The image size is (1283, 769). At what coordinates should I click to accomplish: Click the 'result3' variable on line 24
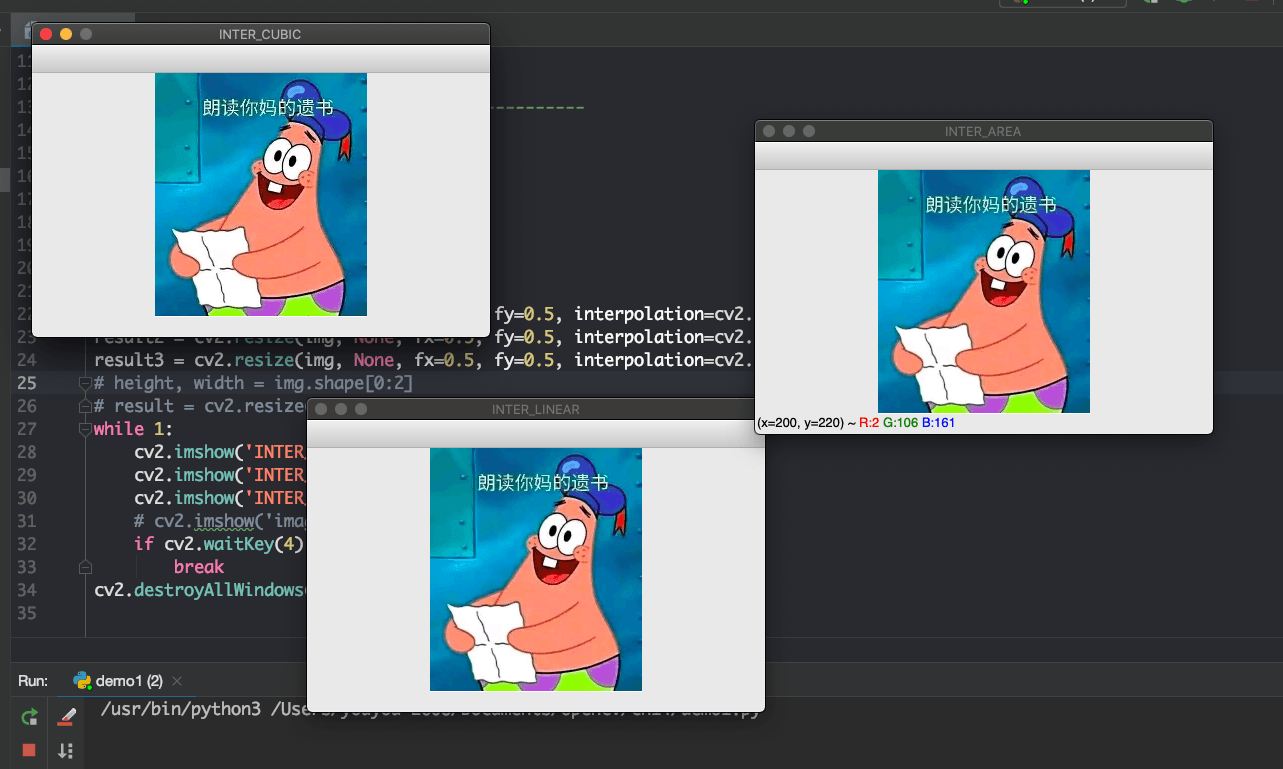(x=127, y=360)
